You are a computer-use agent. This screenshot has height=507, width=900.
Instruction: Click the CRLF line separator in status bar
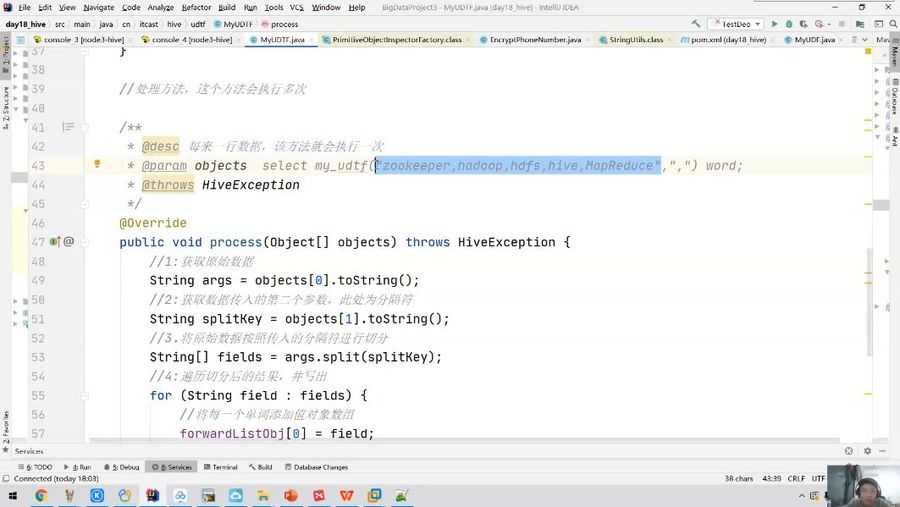796,478
